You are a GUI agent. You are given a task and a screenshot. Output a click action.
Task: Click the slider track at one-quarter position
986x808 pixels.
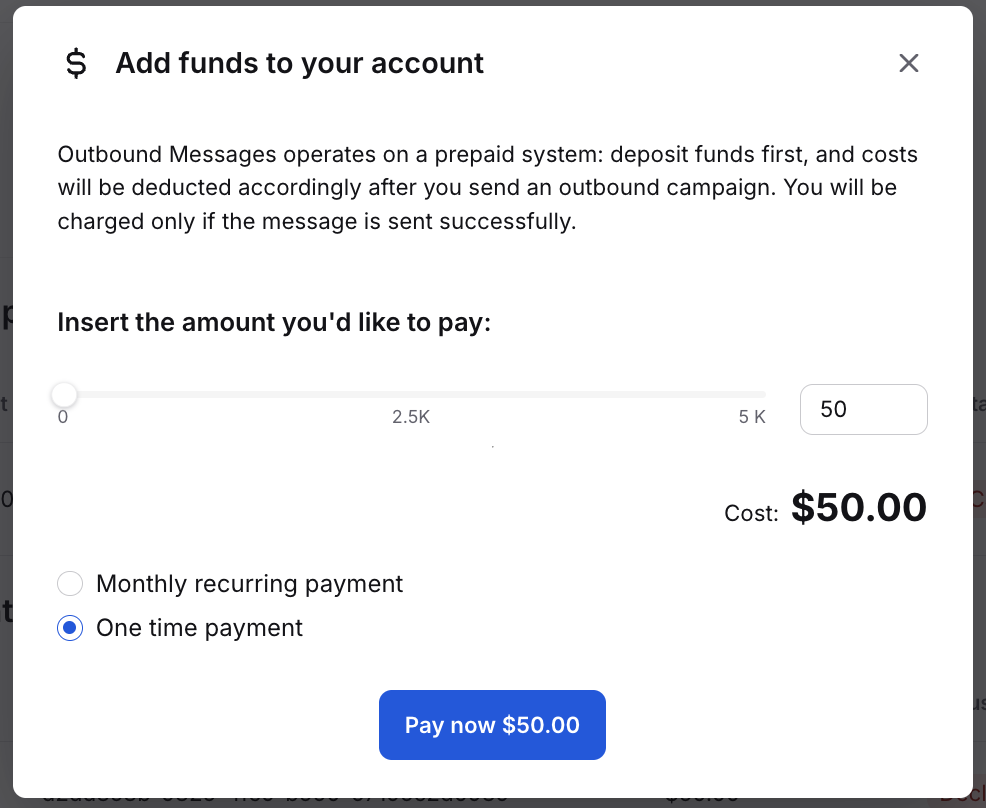point(238,395)
